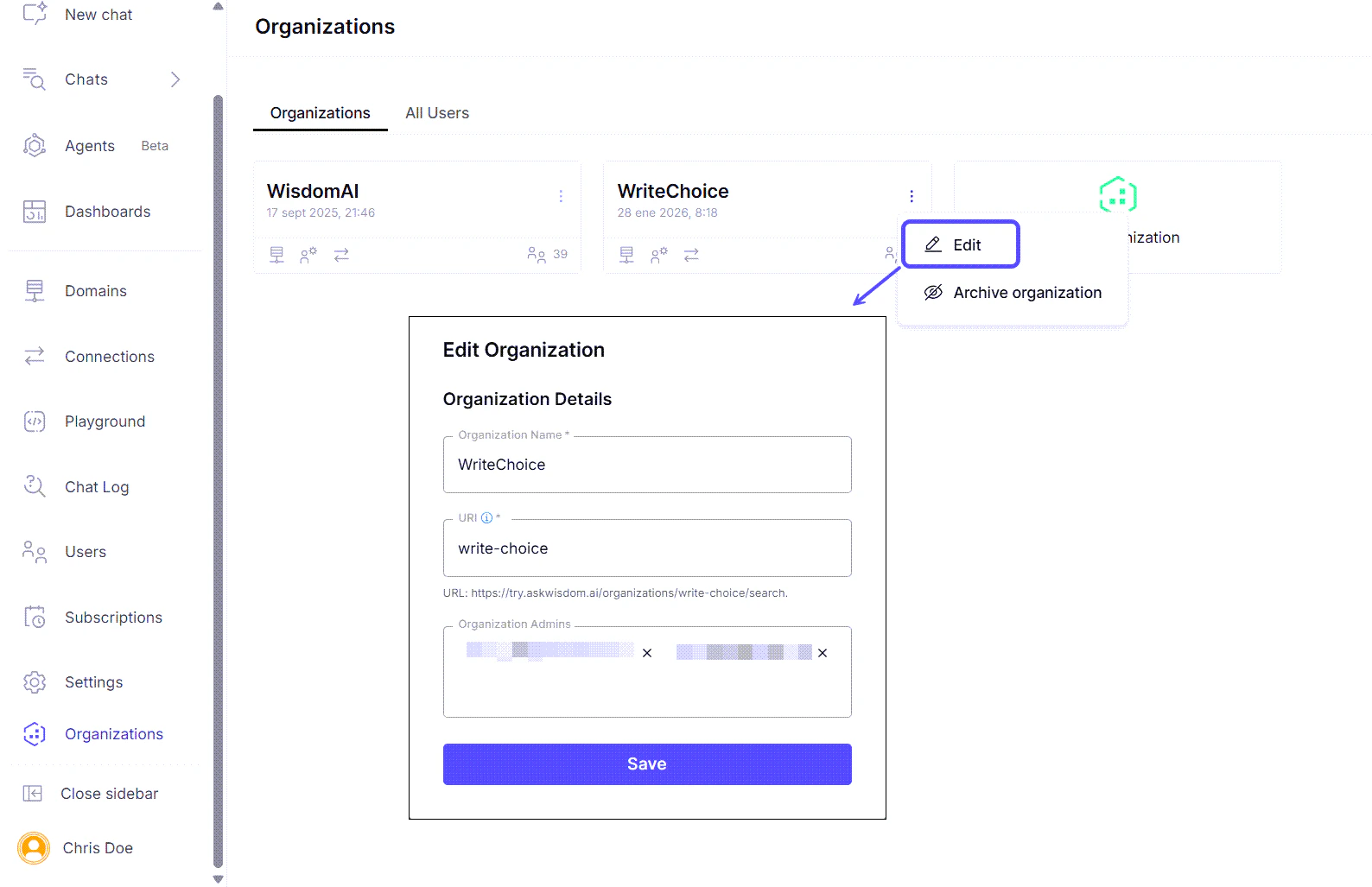Click the Save button in Edit Organization
The width and height of the screenshot is (1372, 887).
click(x=647, y=763)
